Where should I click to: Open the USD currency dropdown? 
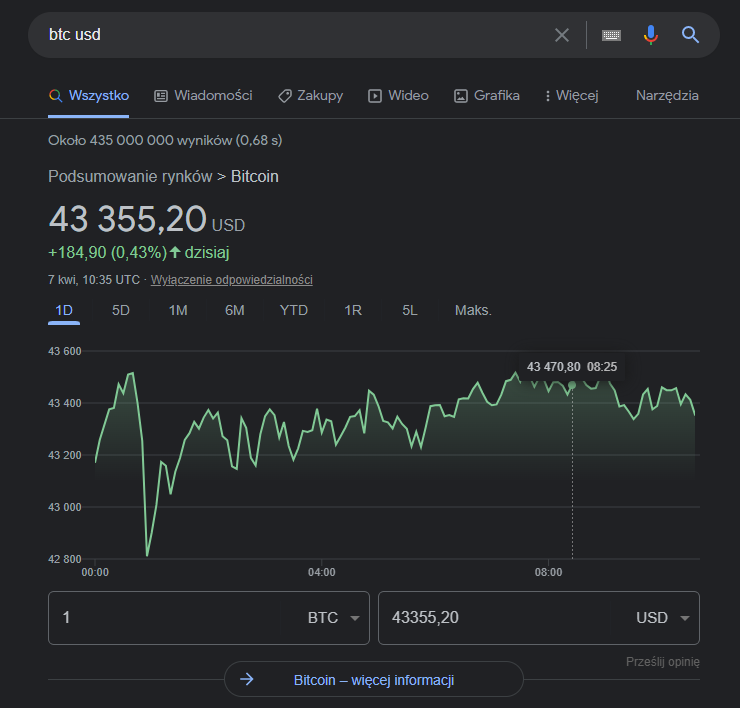[x=663, y=618]
